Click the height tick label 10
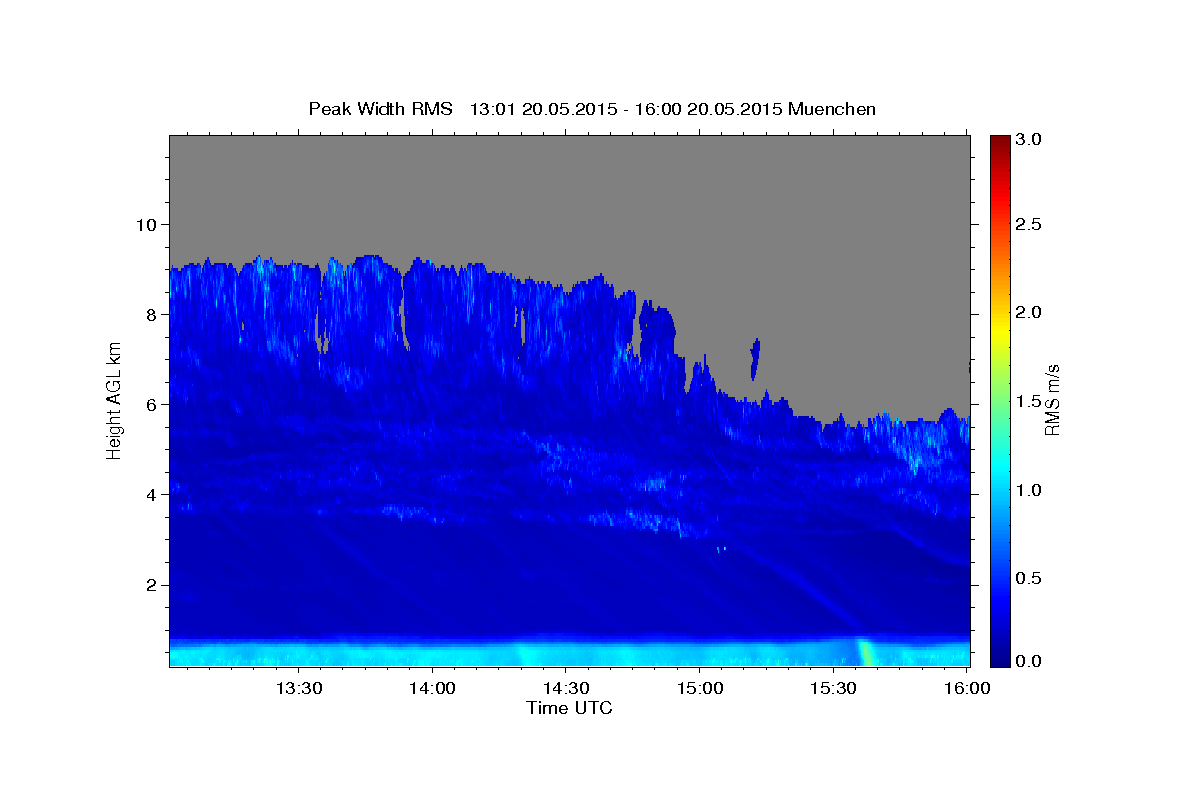This screenshot has width=1200, height=800. click(x=149, y=224)
